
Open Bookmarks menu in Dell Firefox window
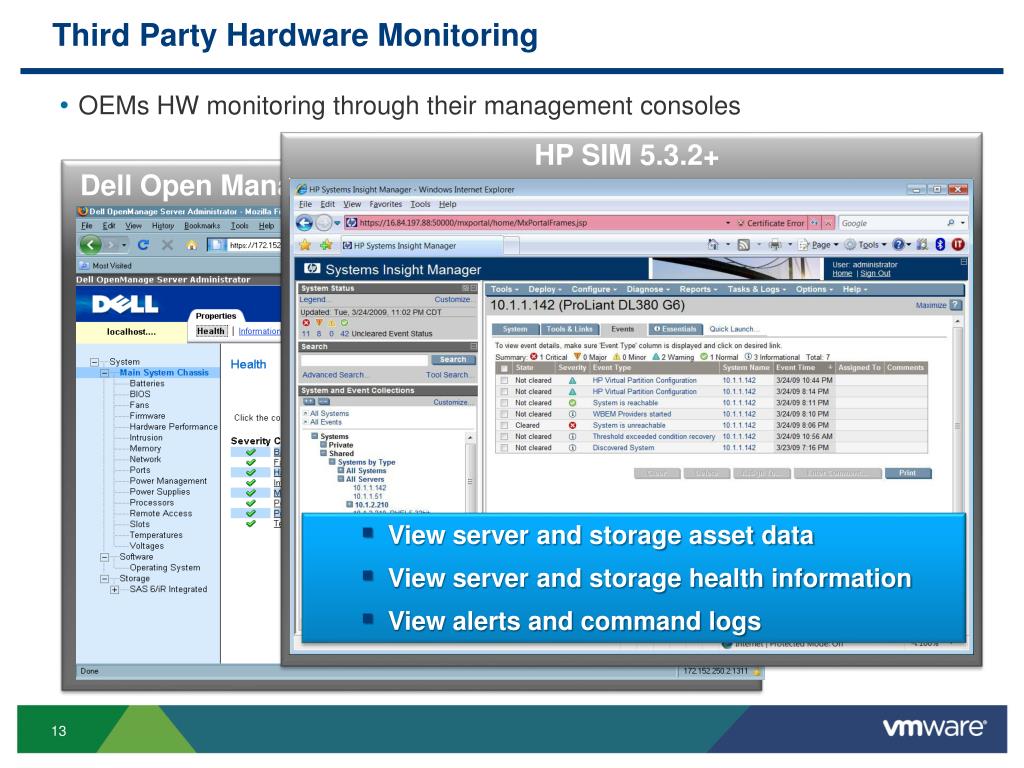(x=202, y=226)
